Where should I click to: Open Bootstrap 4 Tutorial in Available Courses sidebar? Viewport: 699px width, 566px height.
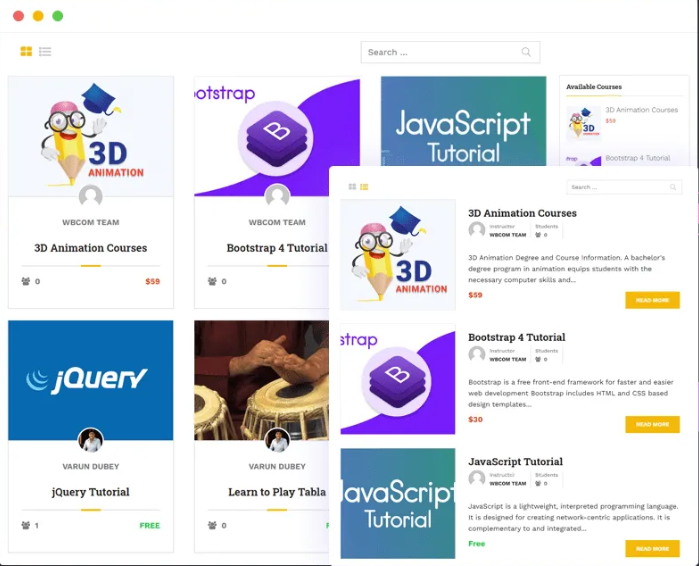point(638,158)
